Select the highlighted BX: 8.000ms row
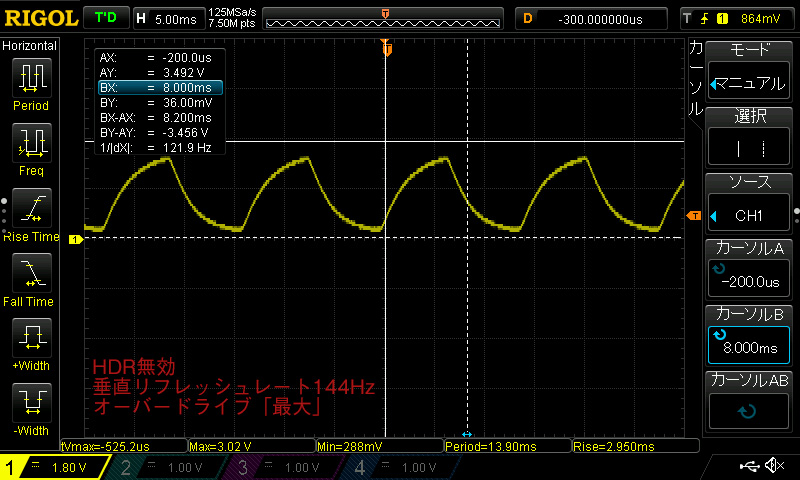Screen dimensions: 800x480 coord(160,88)
